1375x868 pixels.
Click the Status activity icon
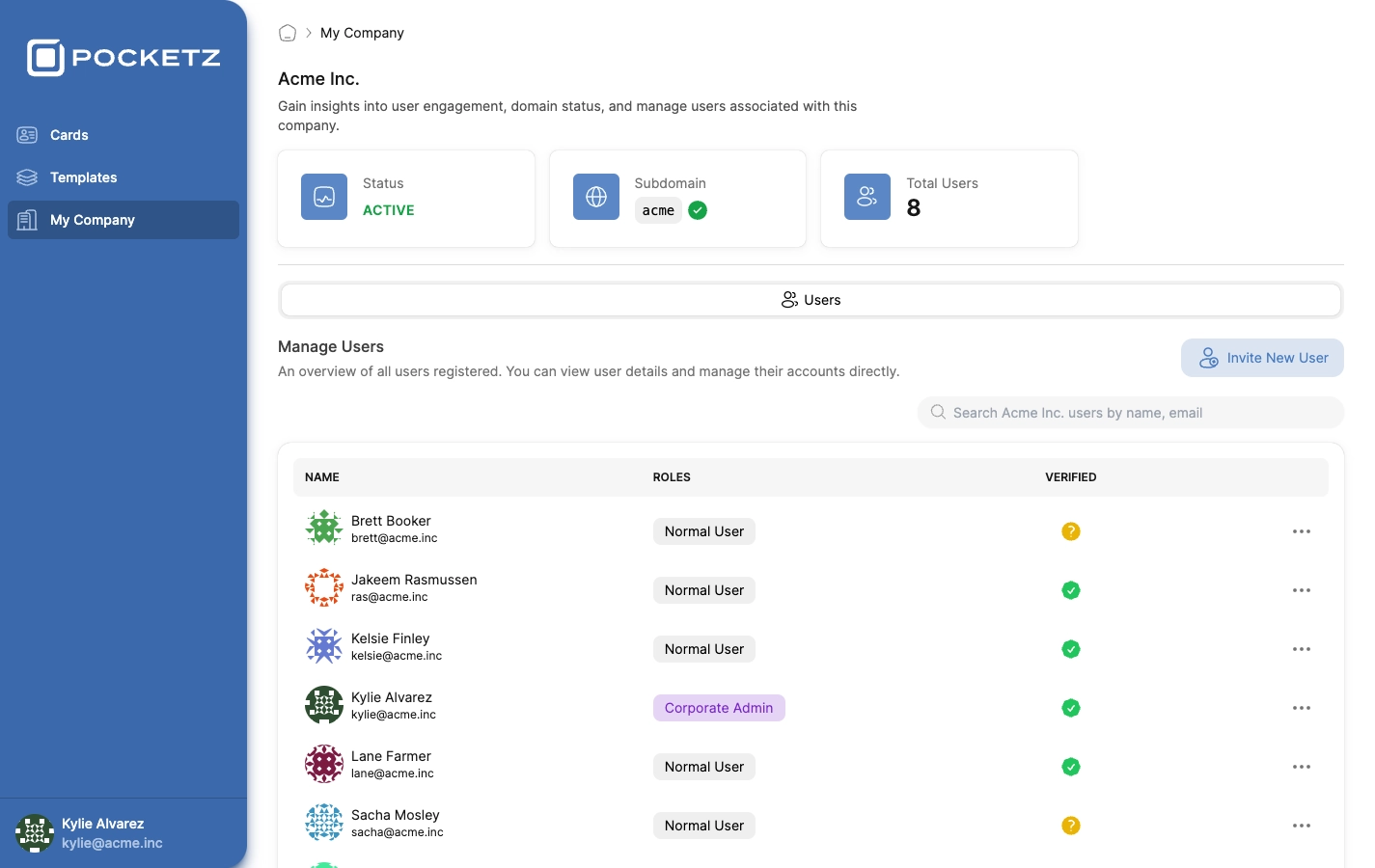(x=324, y=197)
